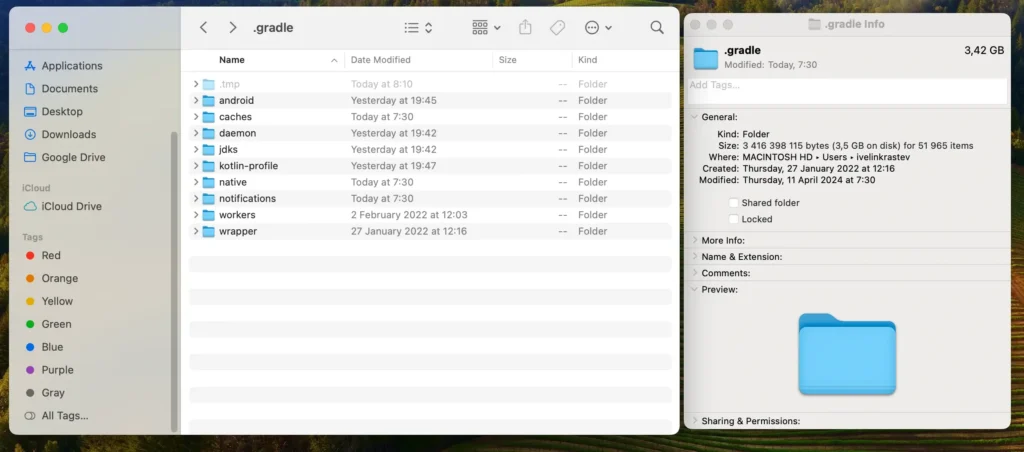Tick the Locked checkbox
Screen dimensions: 1024x452
click(x=734, y=219)
